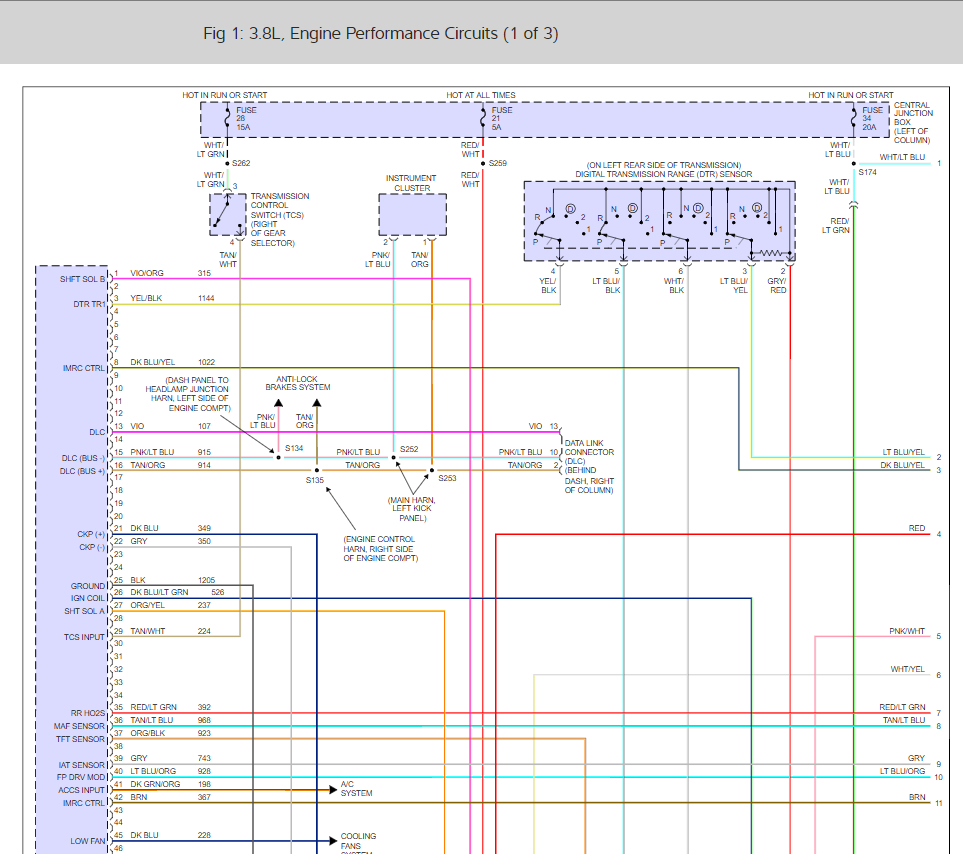Click the Central Junction Box label
The image size is (963, 867).
click(911, 123)
